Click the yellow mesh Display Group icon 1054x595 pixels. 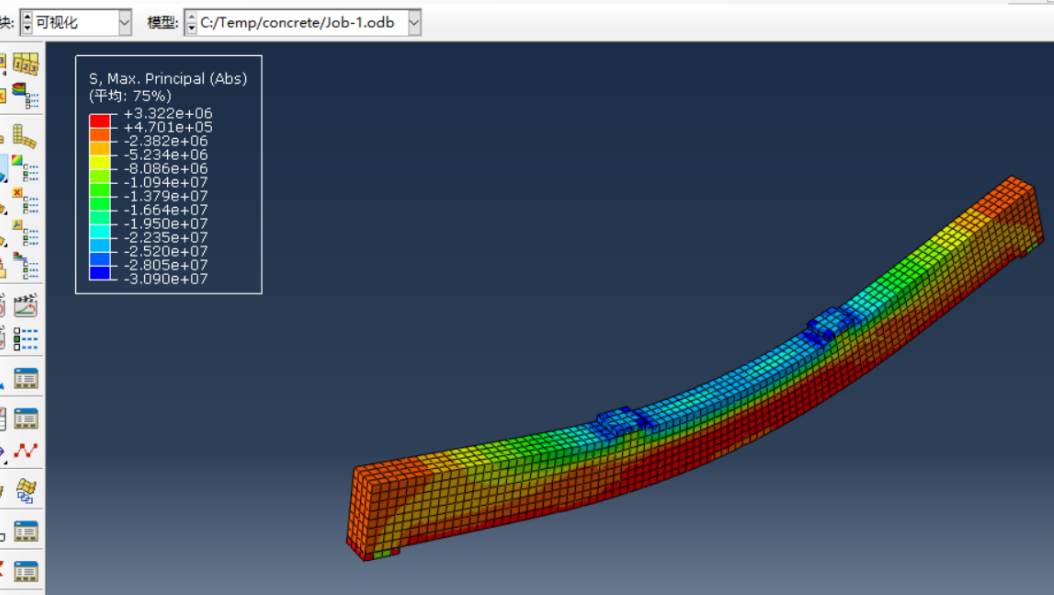tap(26, 490)
